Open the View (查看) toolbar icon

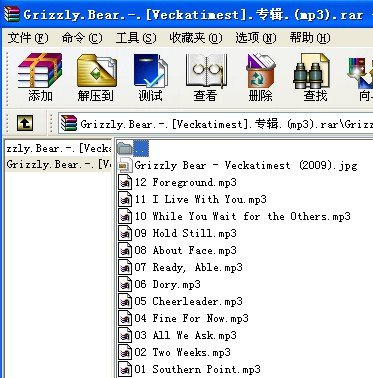(206, 77)
